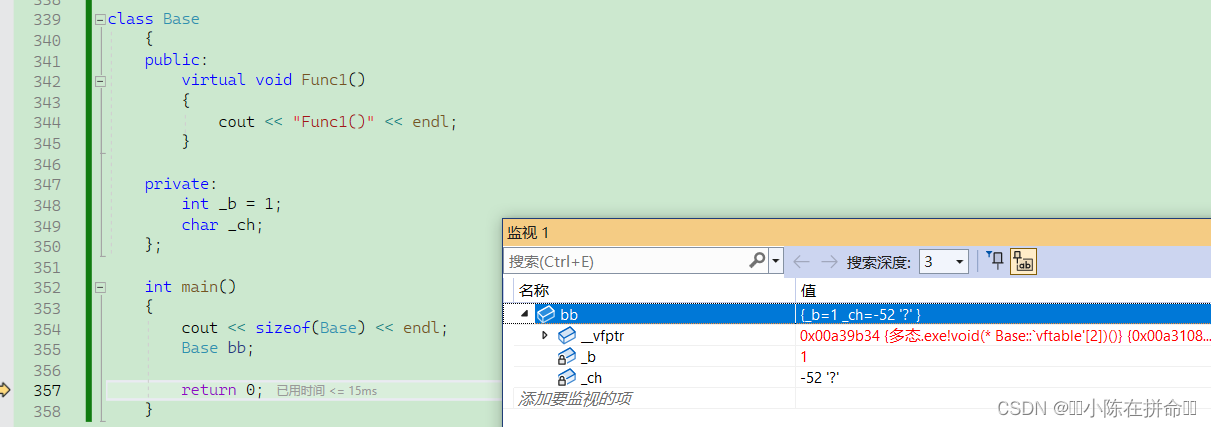Select the _b name row in watch

pyautogui.click(x=590, y=356)
